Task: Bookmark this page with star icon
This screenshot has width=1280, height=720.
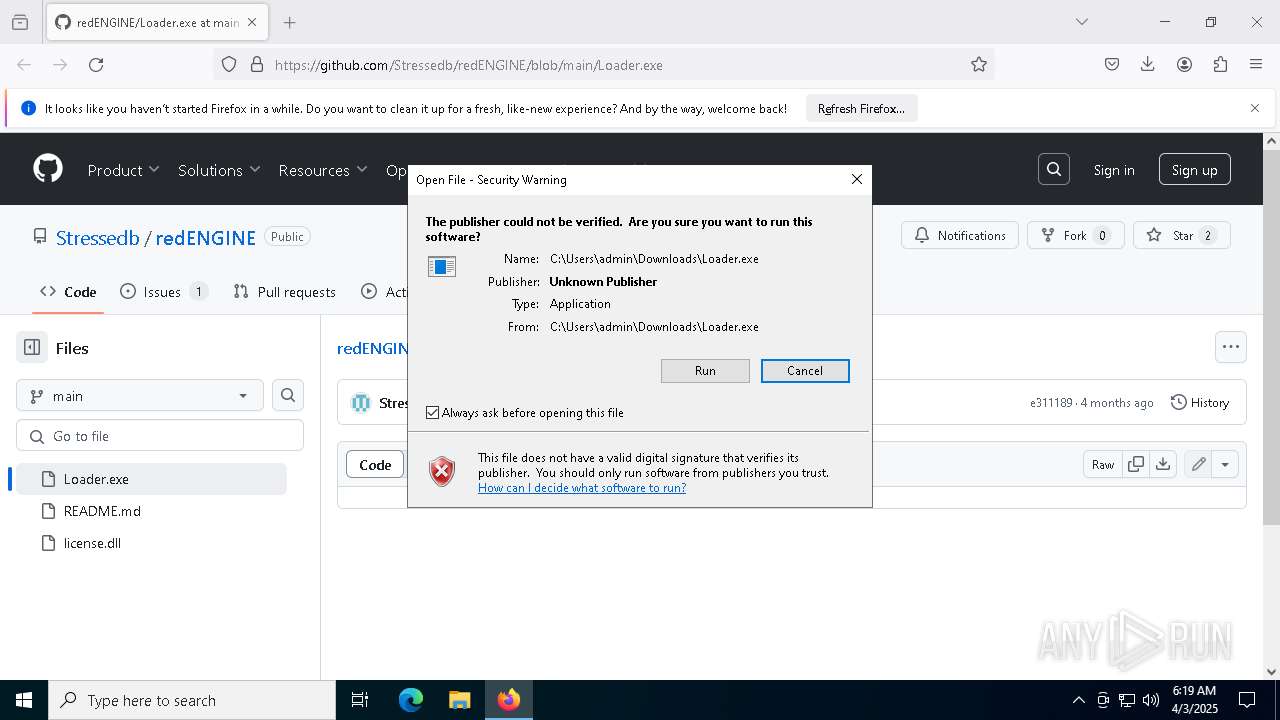Action: point(979,65)
